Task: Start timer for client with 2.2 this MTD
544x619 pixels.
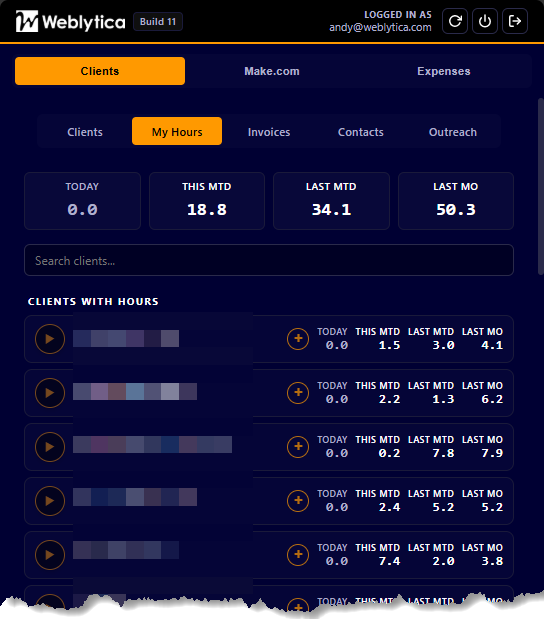Action: 50,393
